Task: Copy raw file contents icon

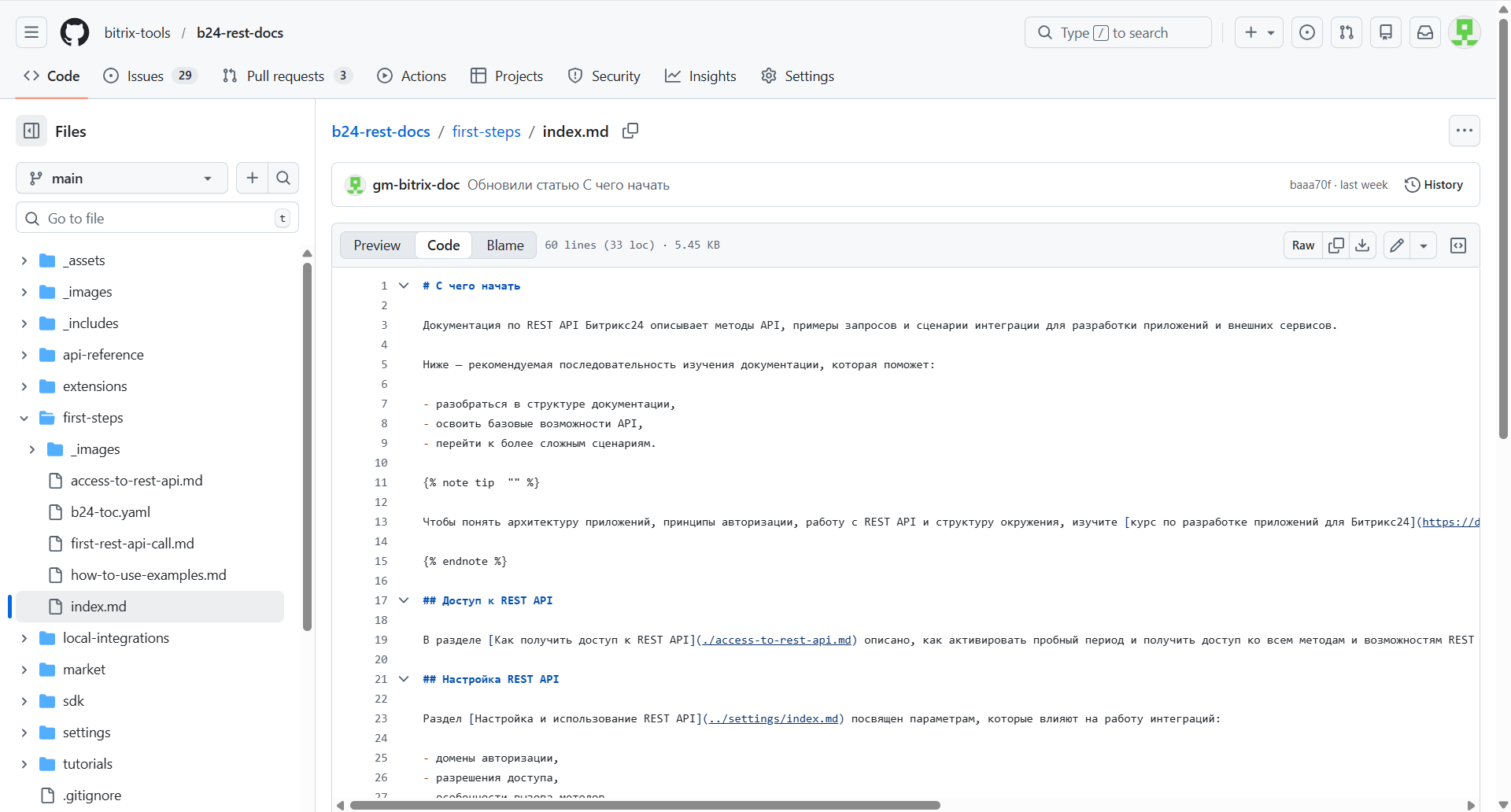Action: 1336,245
